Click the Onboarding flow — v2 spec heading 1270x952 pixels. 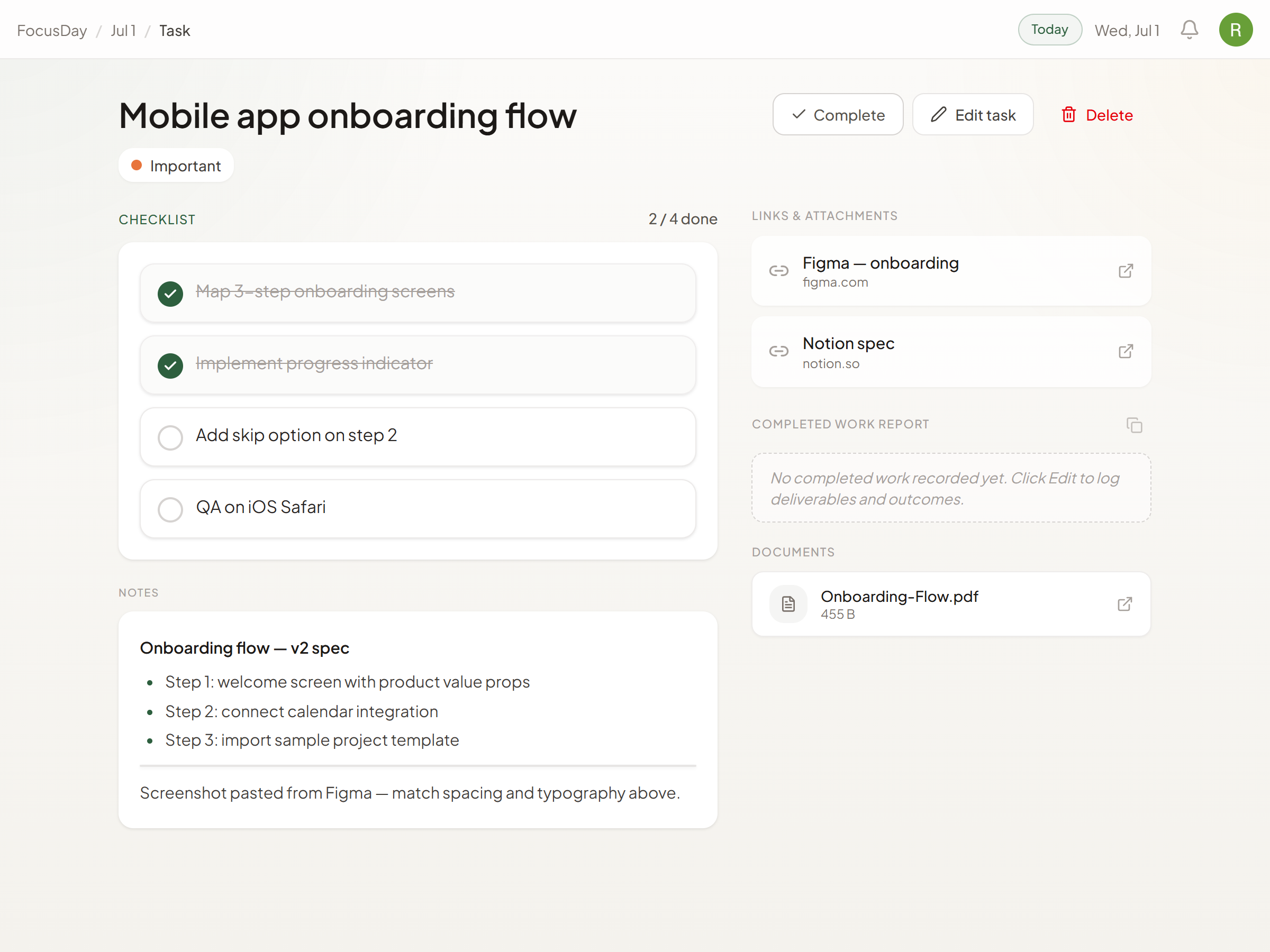click(x=244, y=648)
